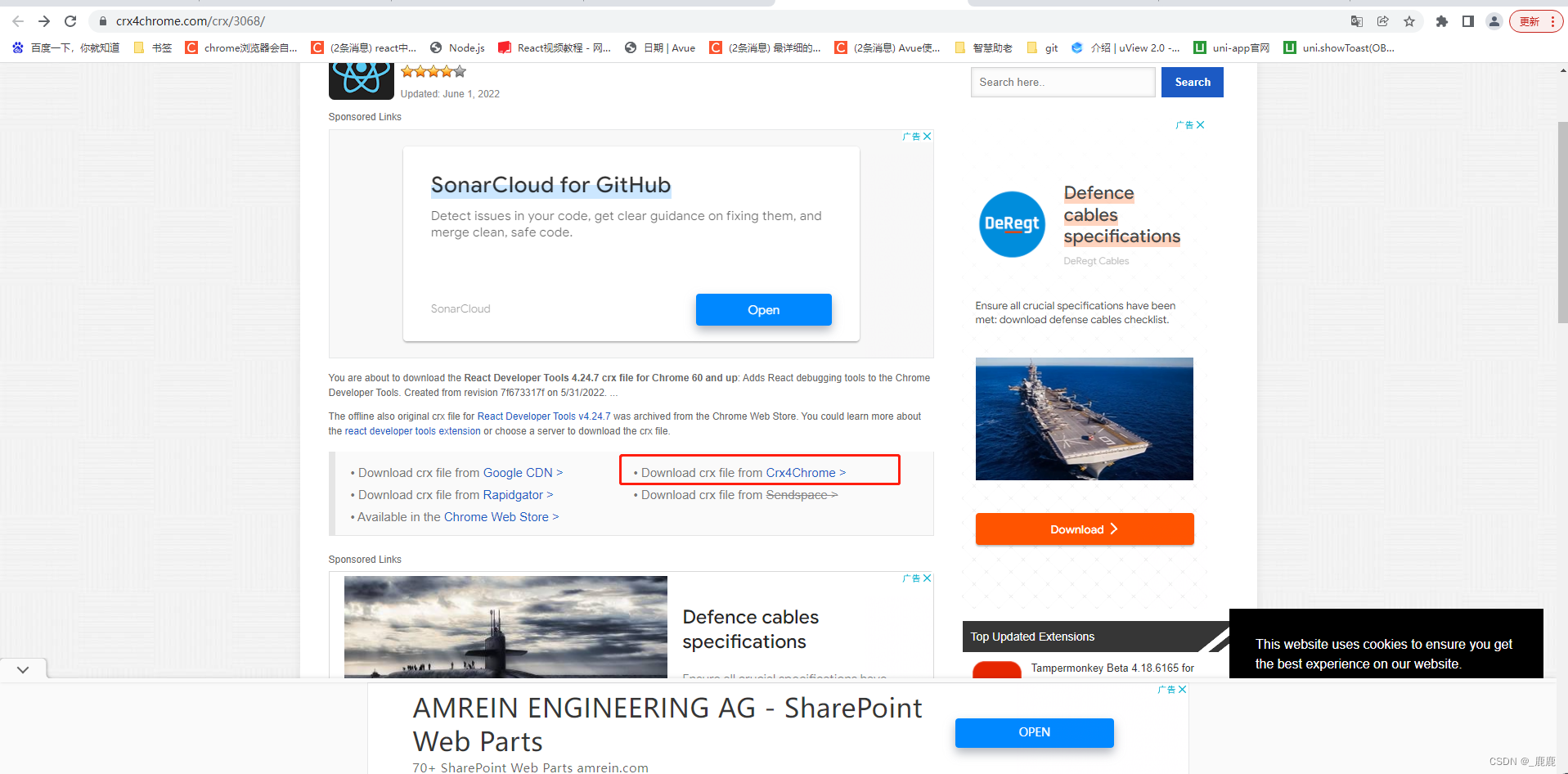Click the Tampermonkey red icon
The image size is (1568, 774).
(x=996, y=670)
